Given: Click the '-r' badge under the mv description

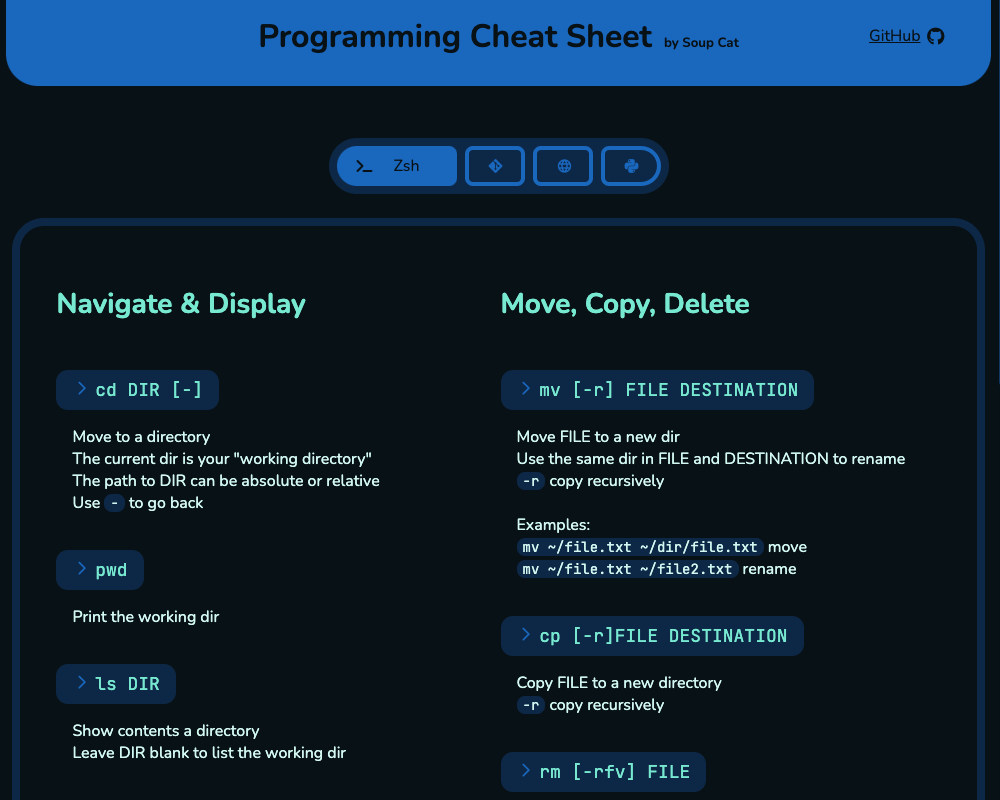Looking at the screenshot, I should click(x=530, y=481).
